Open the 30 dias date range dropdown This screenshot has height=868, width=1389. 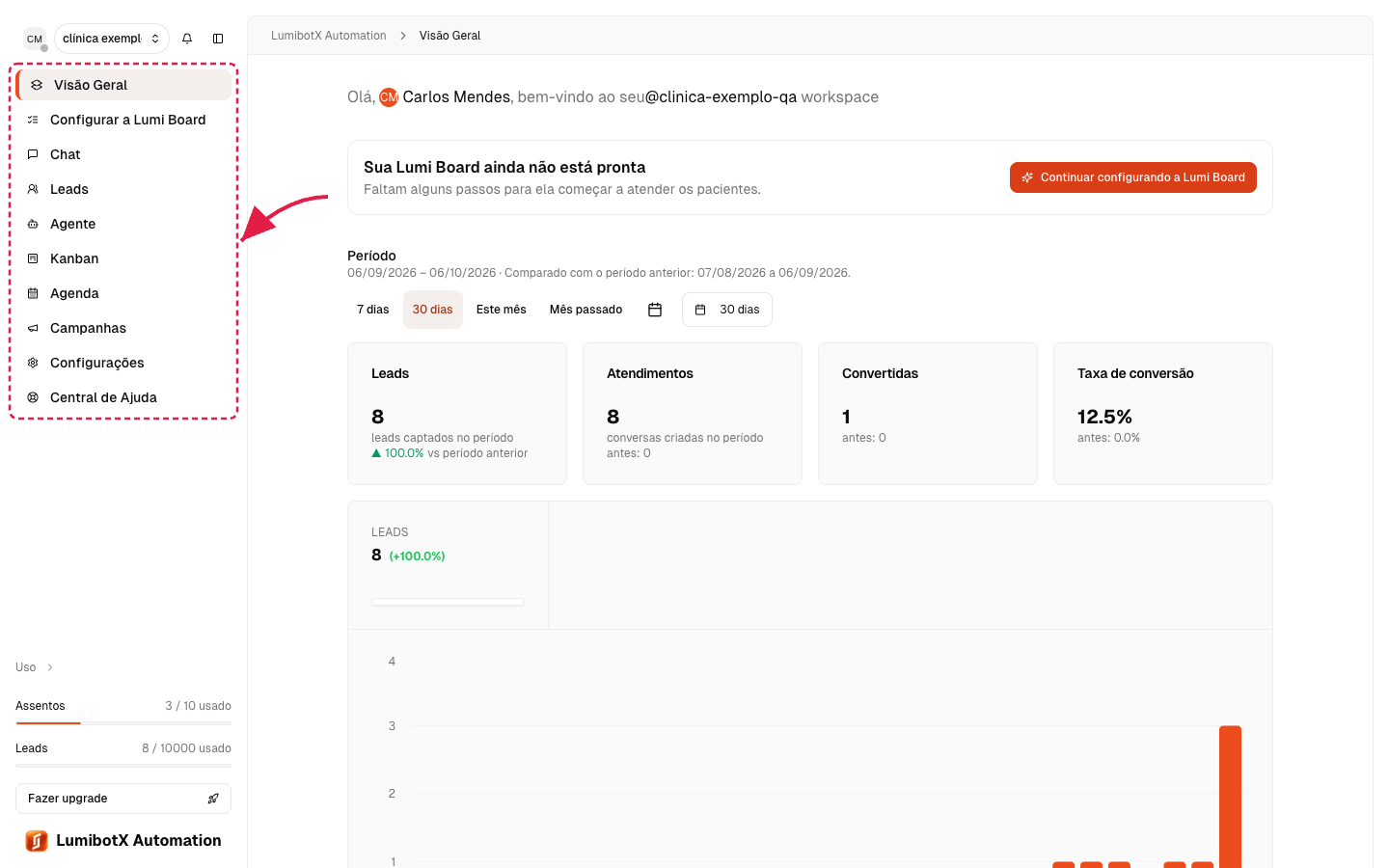click(727, 310)
